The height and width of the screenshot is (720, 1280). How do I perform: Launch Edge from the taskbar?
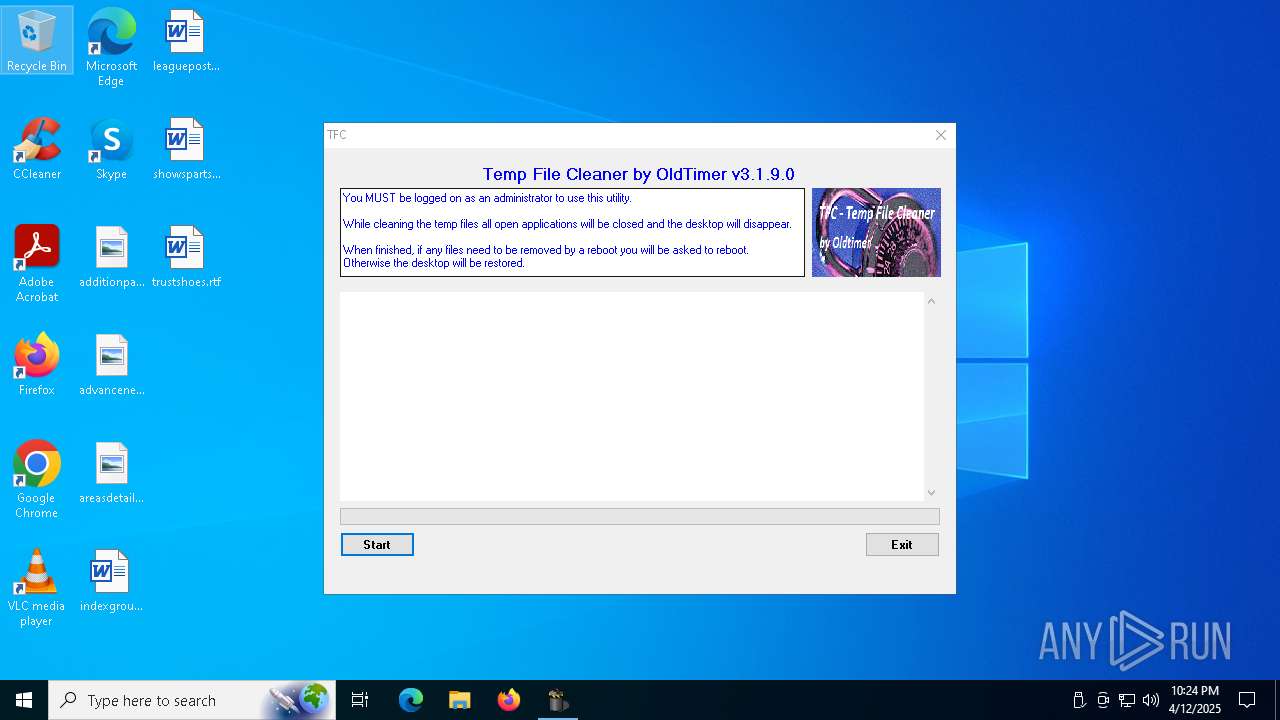pos(411,700)
